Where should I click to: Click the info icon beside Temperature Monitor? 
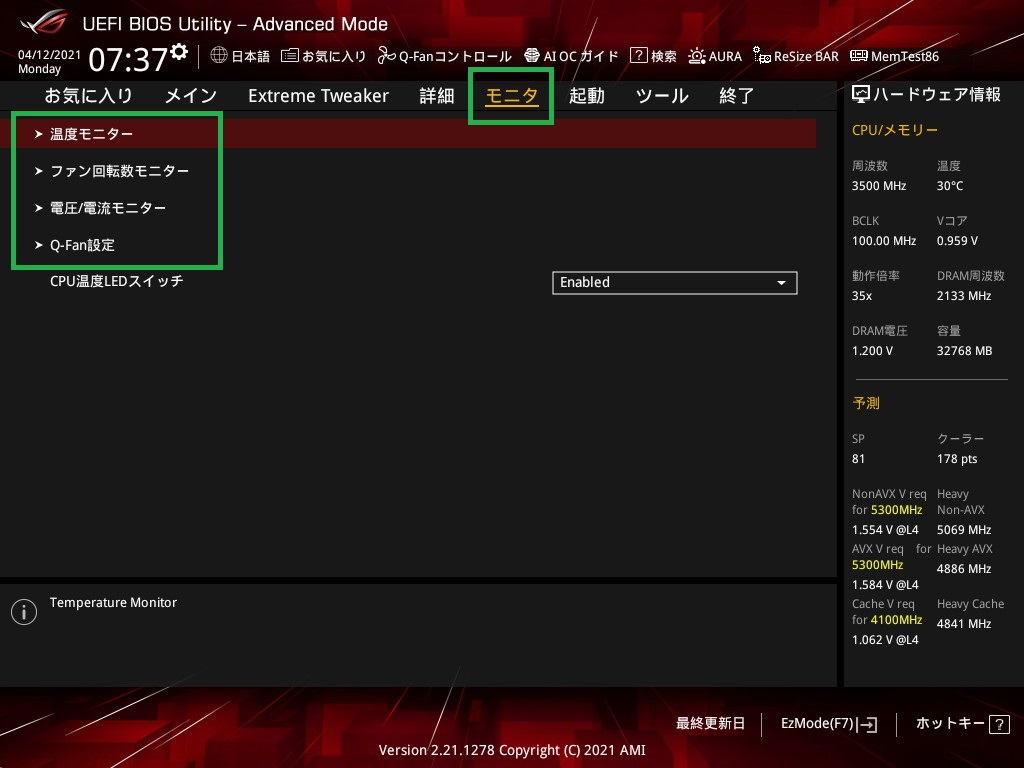click(x=24, y=612)
